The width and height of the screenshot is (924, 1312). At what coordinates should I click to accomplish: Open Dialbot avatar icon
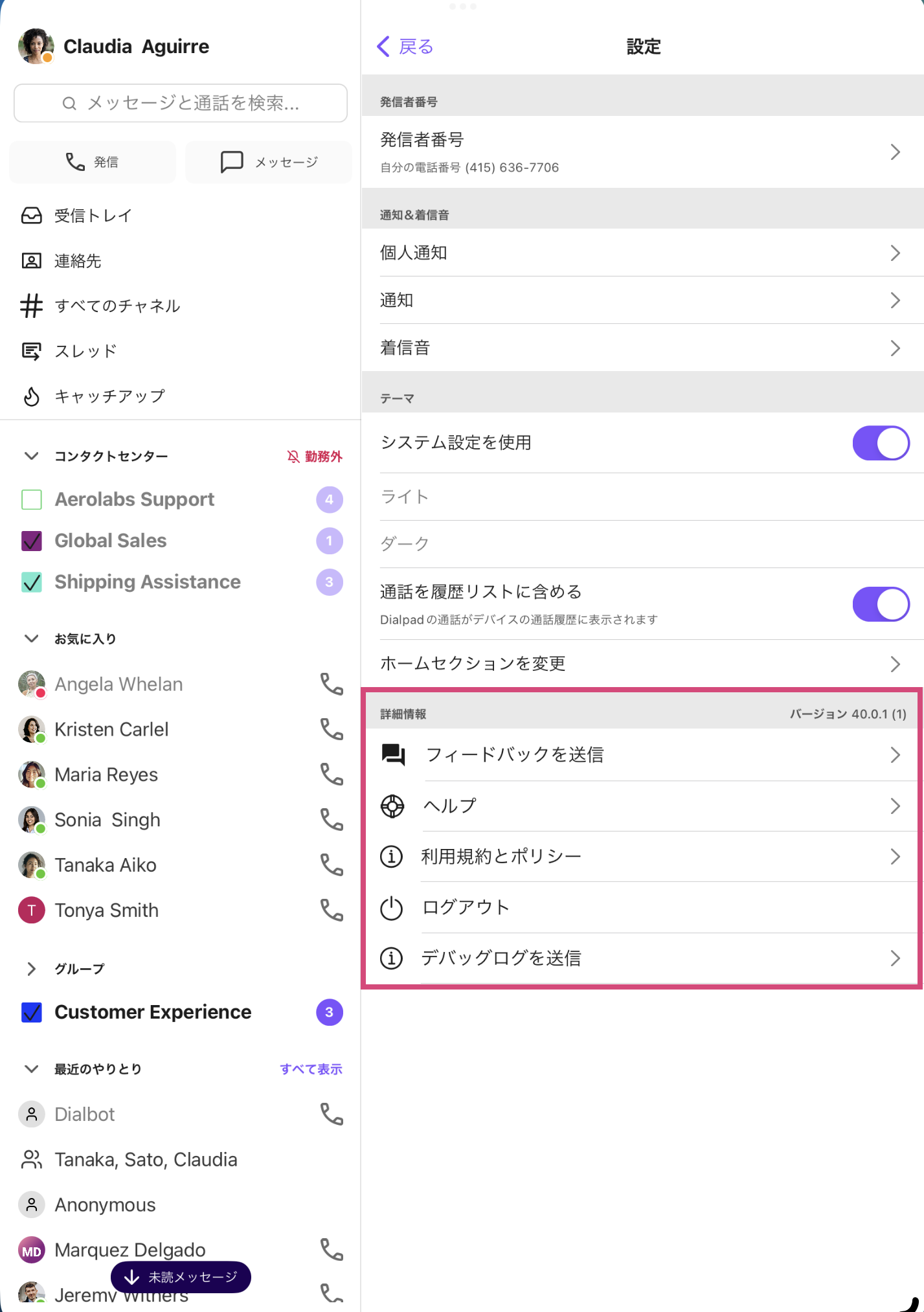pyautogui.click(x=32, y=1114)
